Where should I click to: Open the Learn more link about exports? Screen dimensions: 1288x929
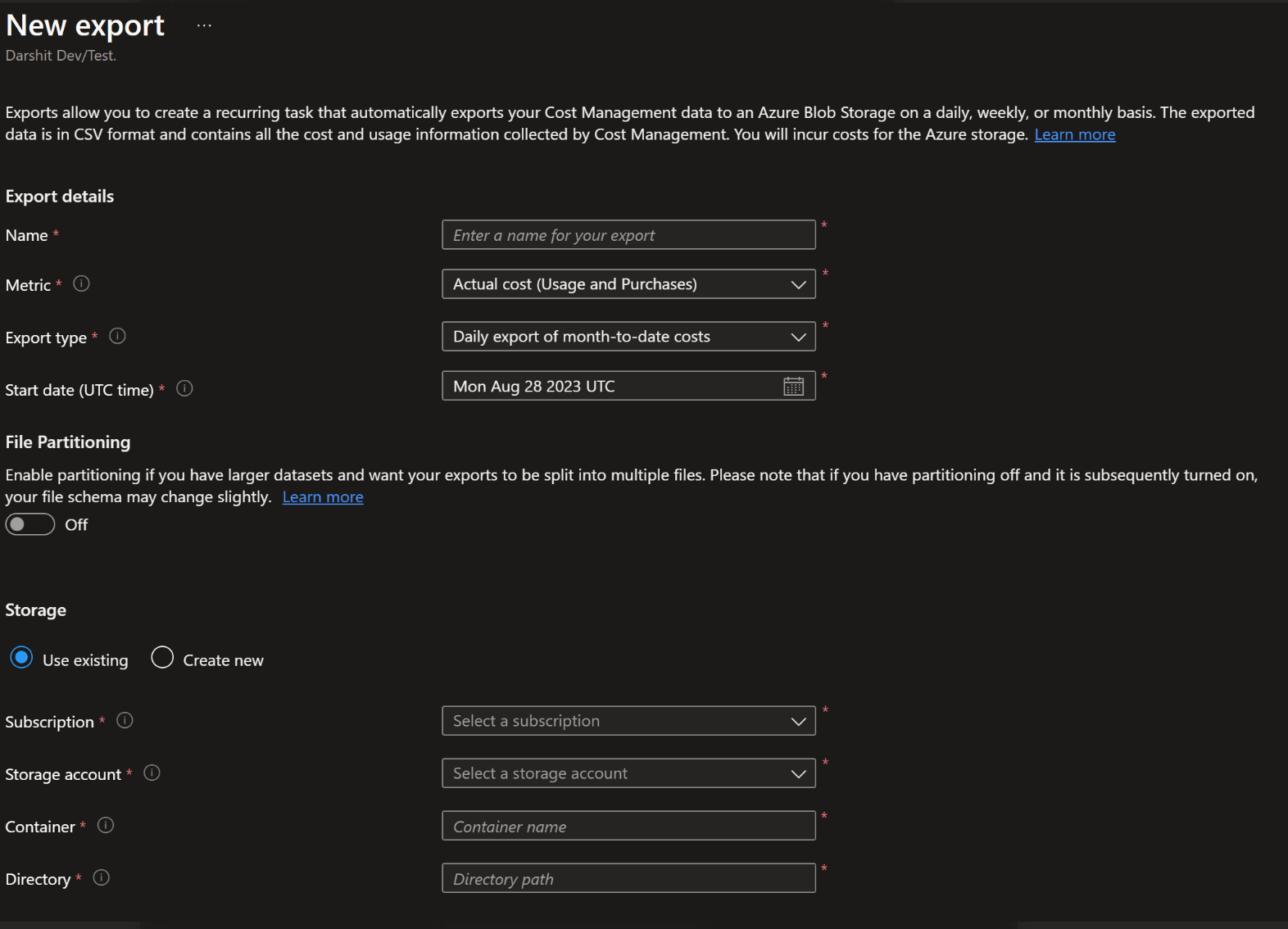(1074, 134)
